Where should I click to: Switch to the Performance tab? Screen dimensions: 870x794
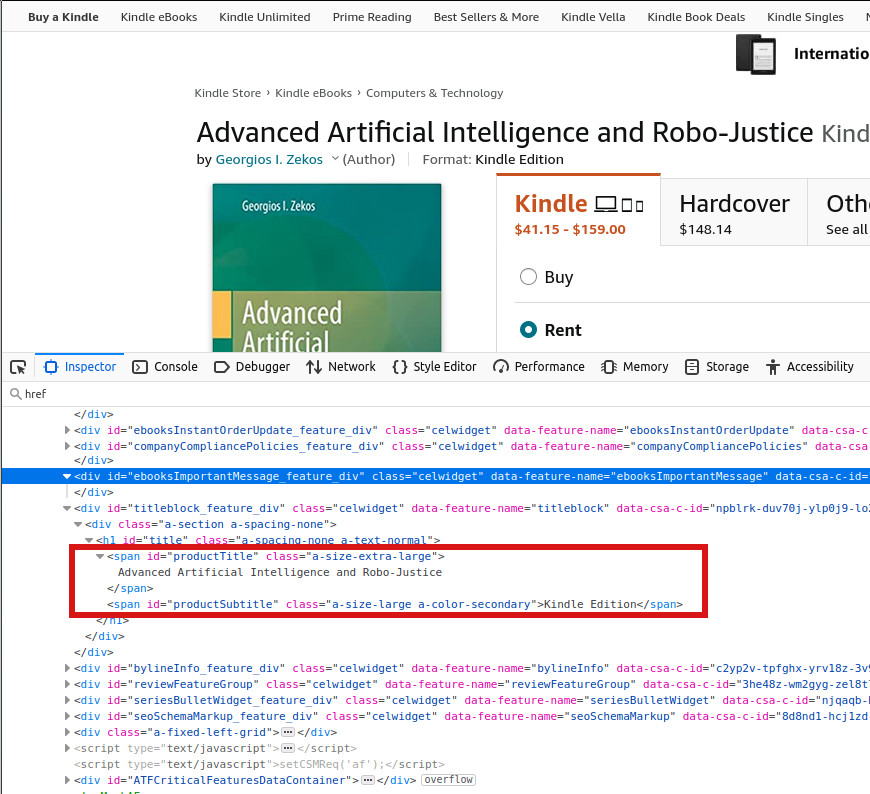coord(539,367)
